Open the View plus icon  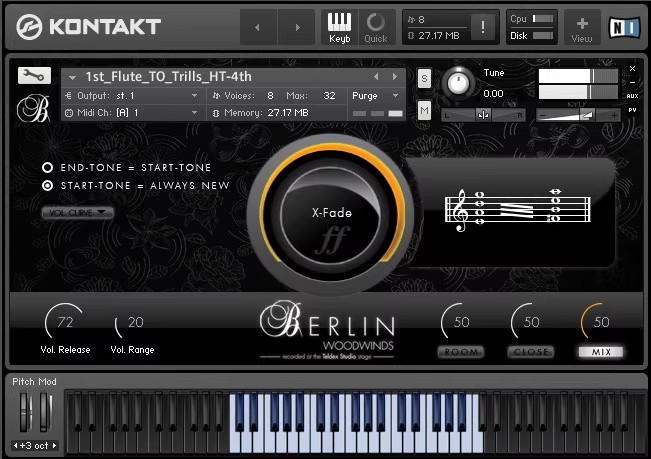click(582, 26)
